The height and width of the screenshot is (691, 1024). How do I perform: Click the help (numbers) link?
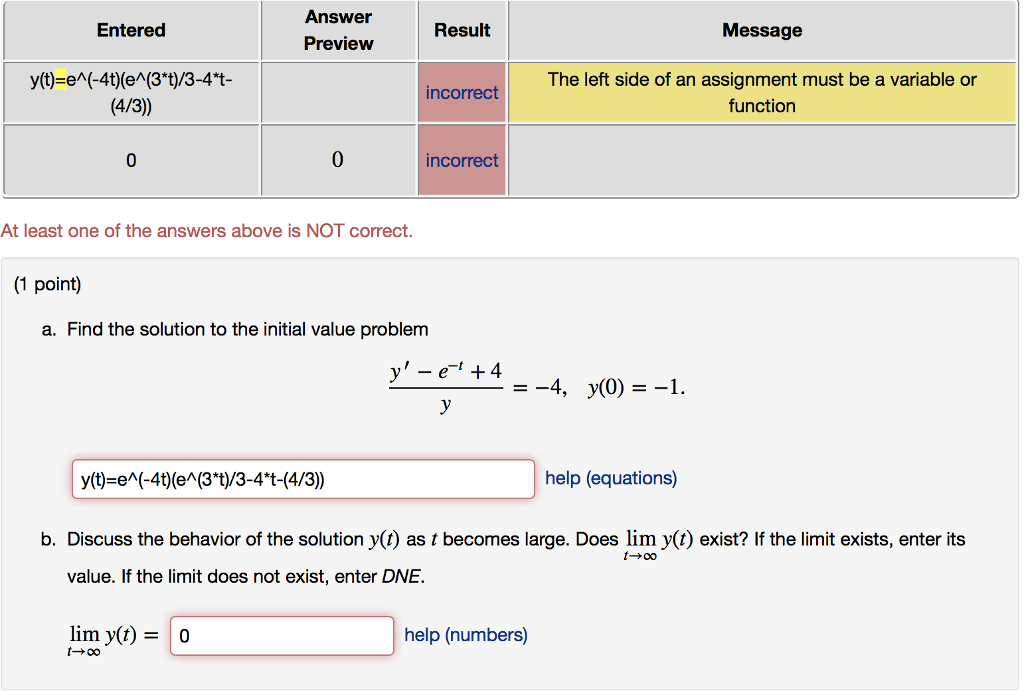click(465, 635)
